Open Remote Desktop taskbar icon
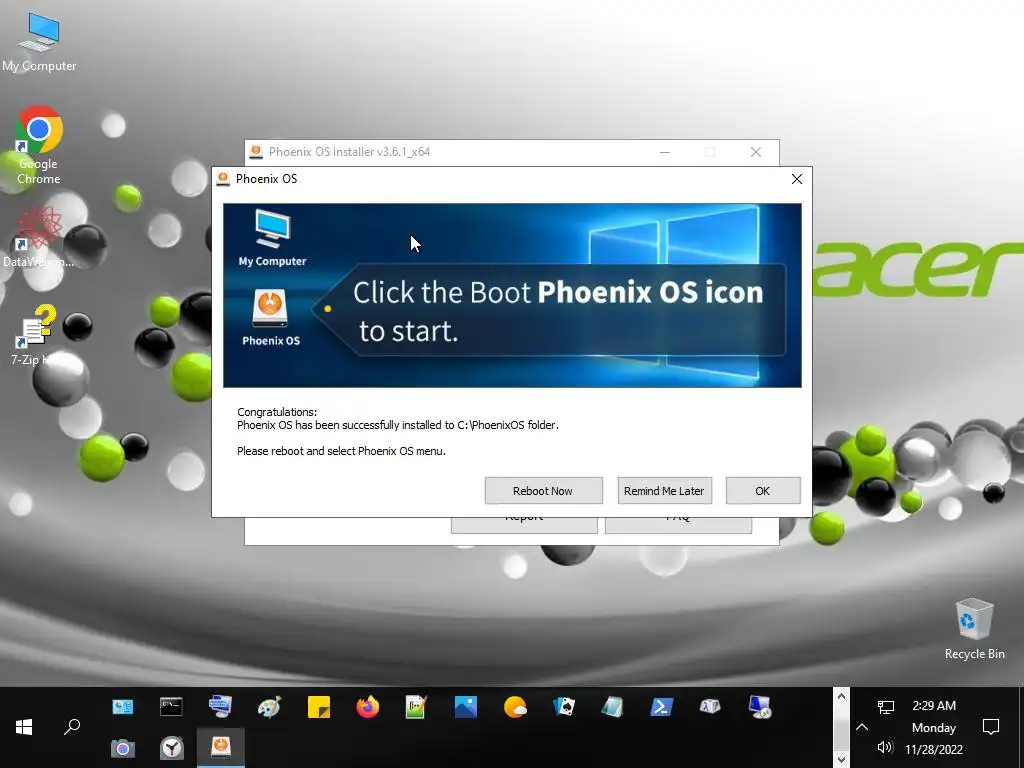Image resolution: width=1024 pixels, height=768 pixels. [760, 707]
